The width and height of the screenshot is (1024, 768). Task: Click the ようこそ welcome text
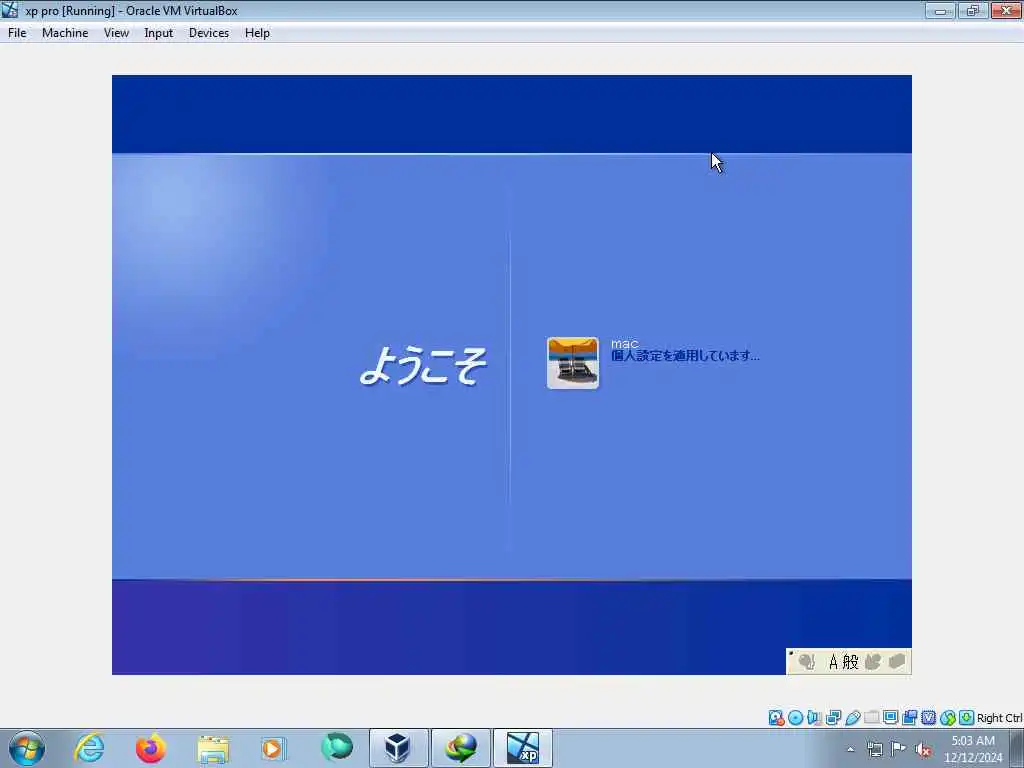click(424, 365)
